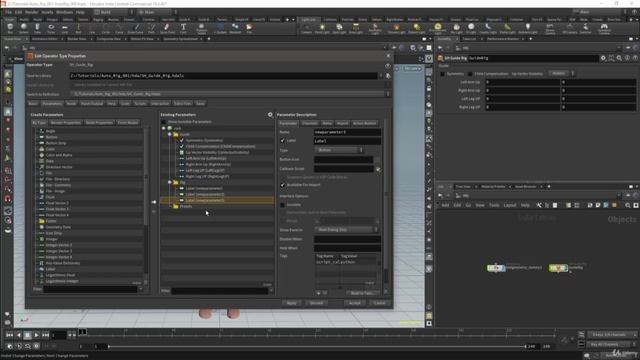Click the timeline frame range slider bar
Image resolution: width=640 pixels, height=360 pixels.
pyautogui.click(x=317, y=347)
